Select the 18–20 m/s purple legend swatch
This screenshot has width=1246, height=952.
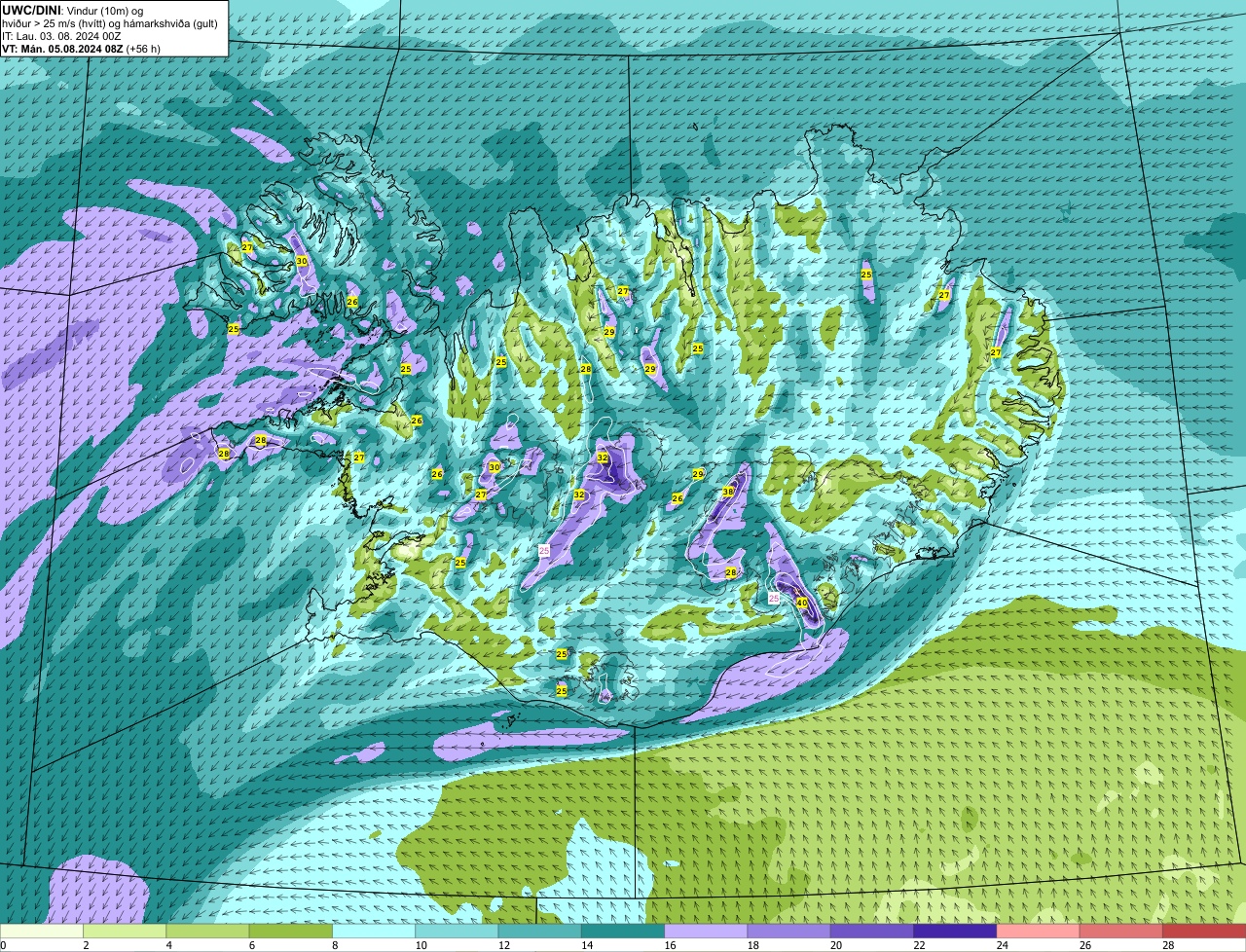(x=789, y=931)
